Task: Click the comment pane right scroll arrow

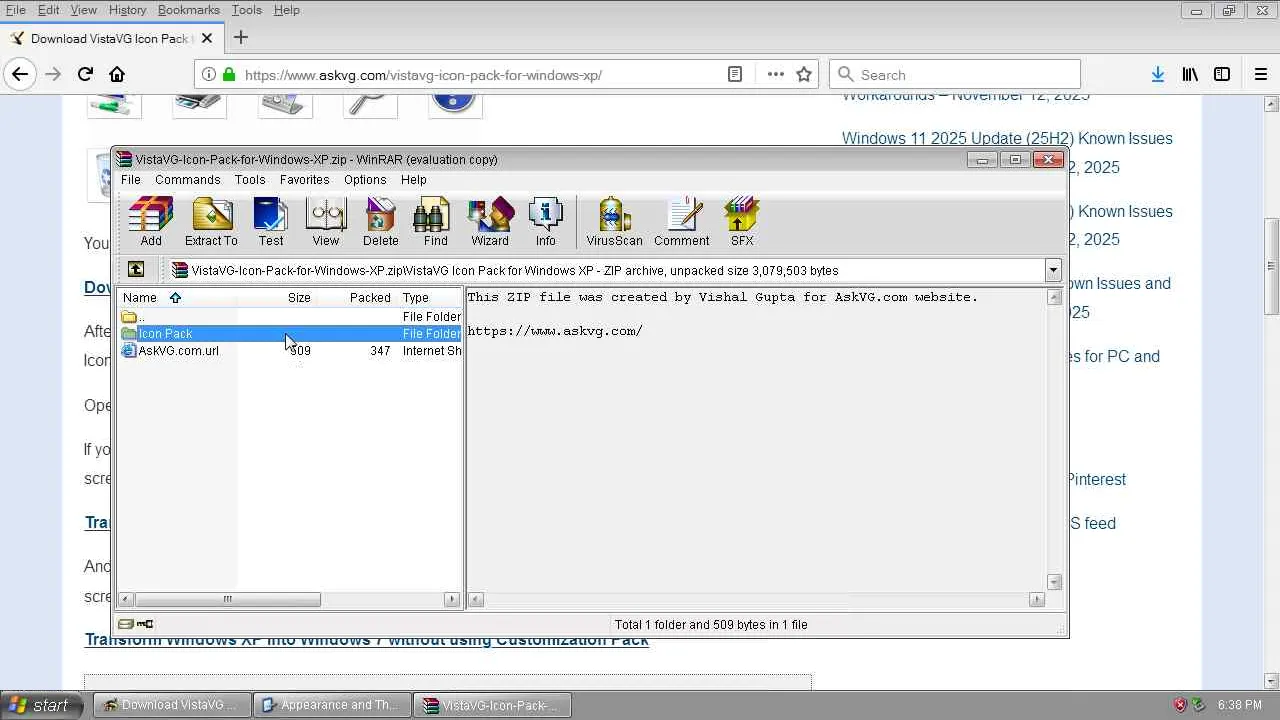Action: click(x=1037, y=599)
